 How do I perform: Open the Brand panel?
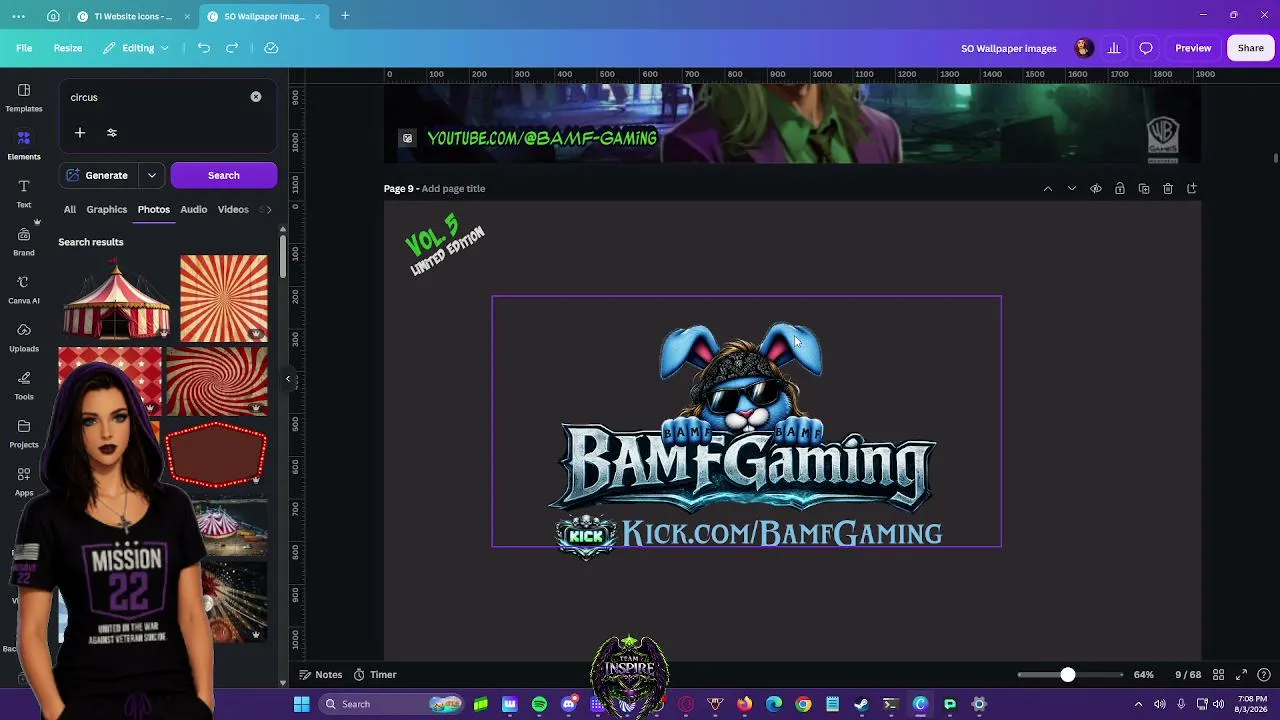click(x=24, y=241)
